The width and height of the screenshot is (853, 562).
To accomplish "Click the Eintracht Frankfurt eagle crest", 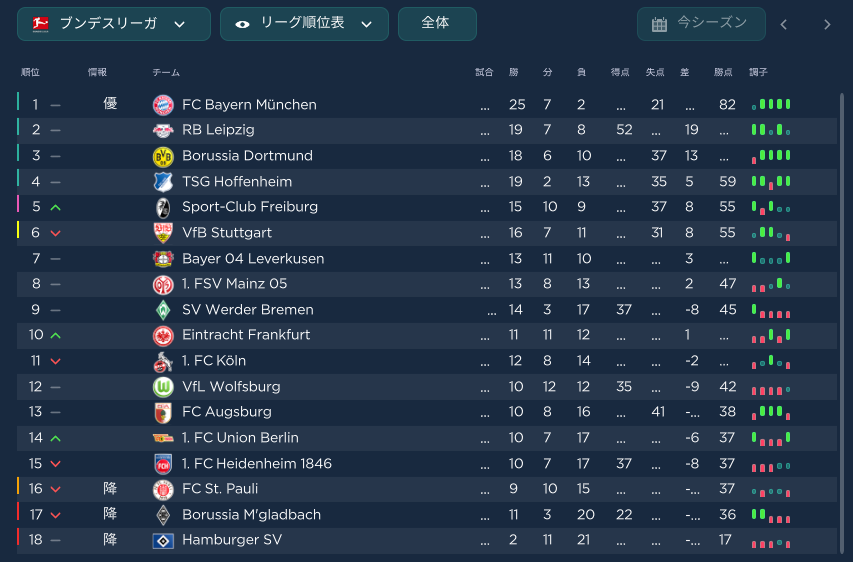I will point(163,336).
